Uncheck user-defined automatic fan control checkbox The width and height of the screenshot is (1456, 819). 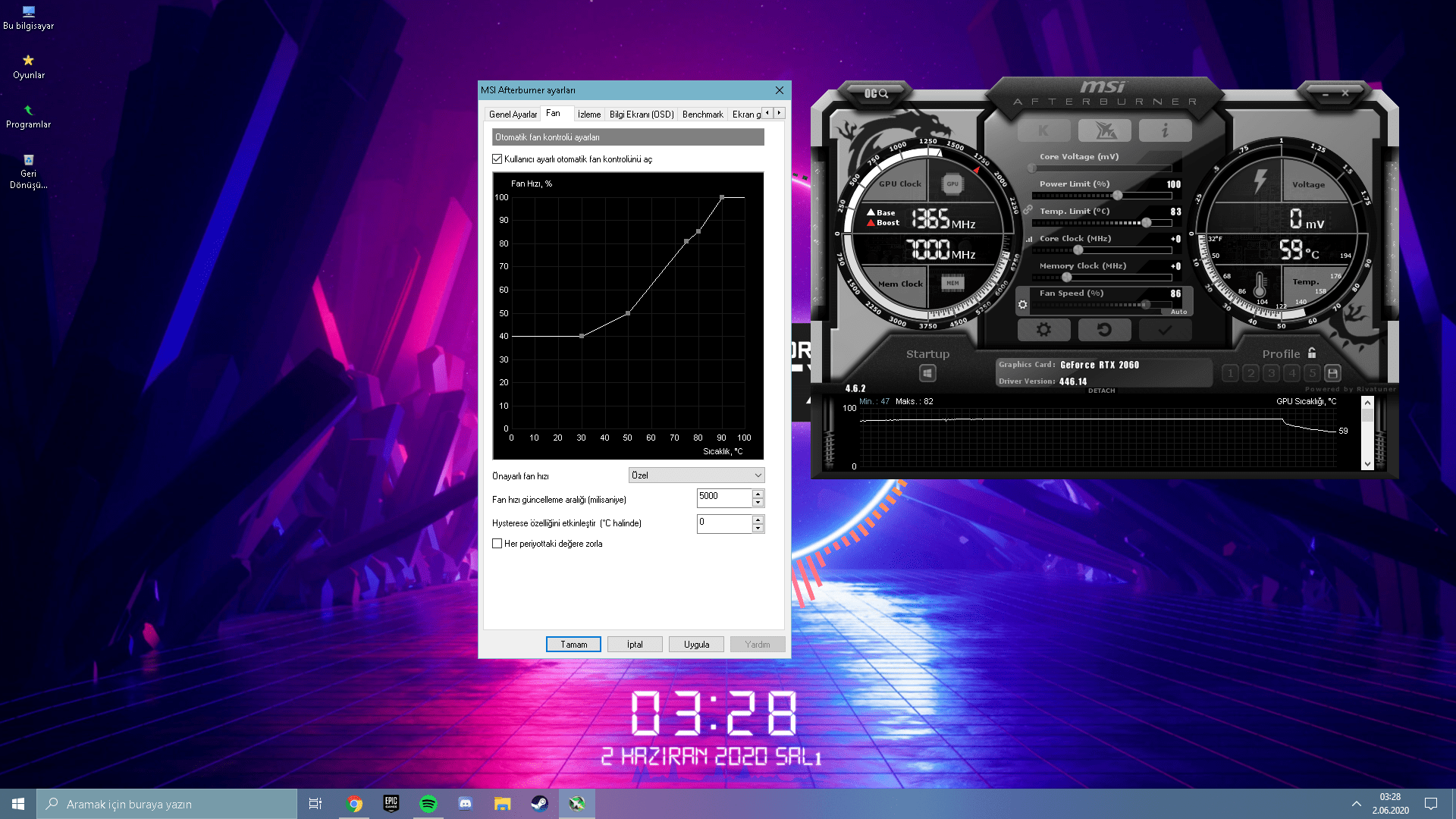click(497, 159)
